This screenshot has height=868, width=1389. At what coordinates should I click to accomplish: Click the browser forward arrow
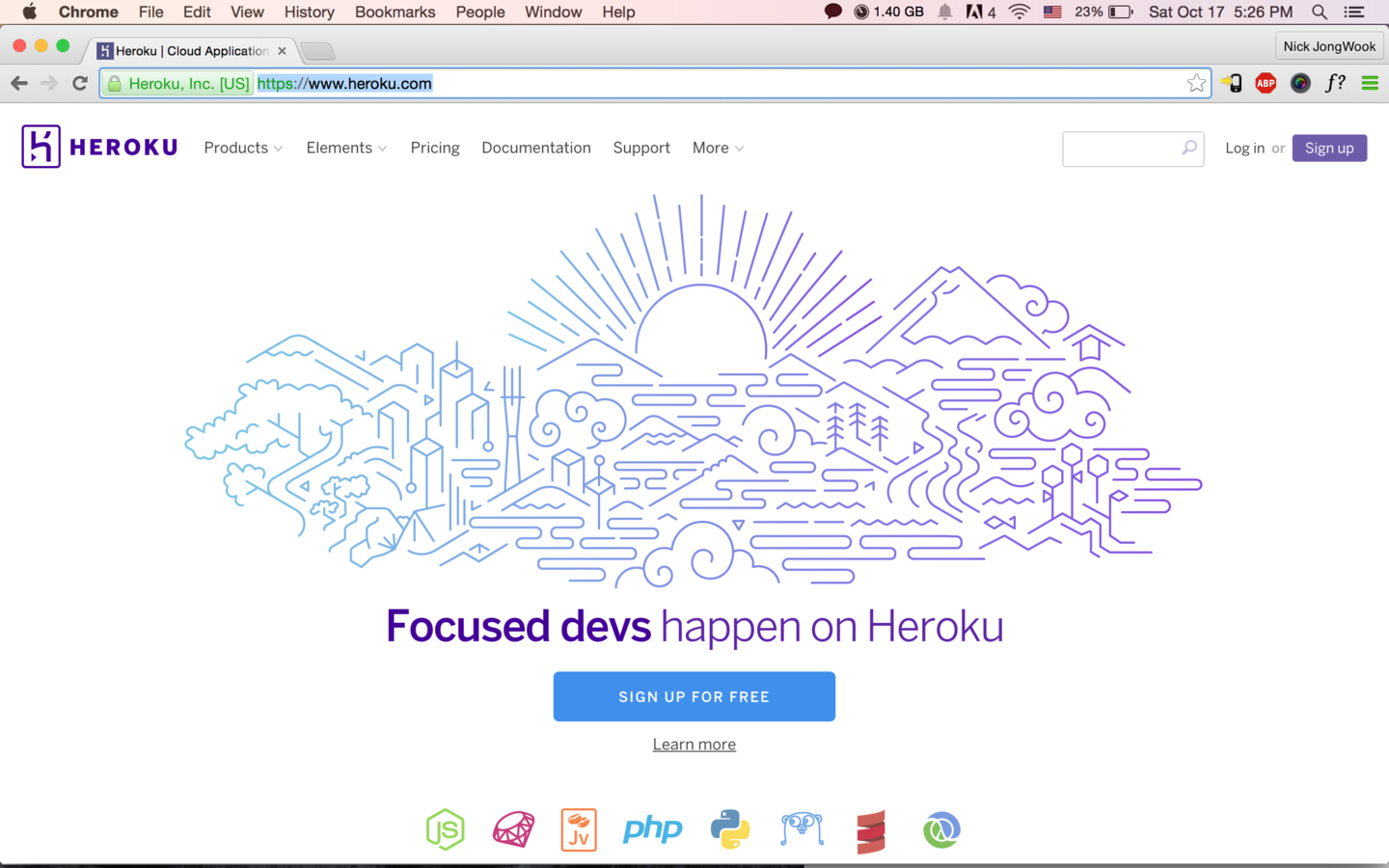(x=49, y=83)
